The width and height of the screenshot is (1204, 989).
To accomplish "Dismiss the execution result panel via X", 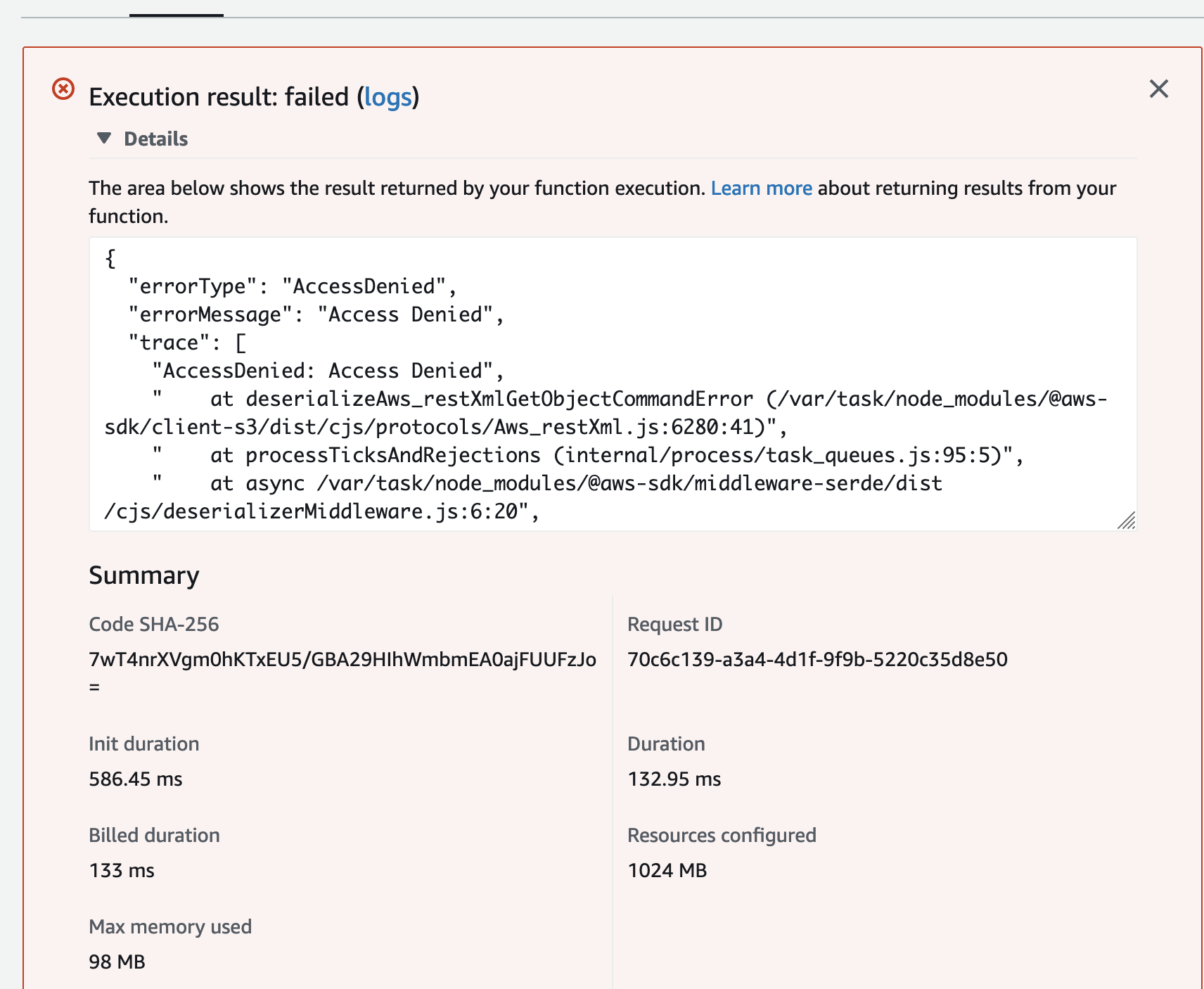I will point(1158,89).
